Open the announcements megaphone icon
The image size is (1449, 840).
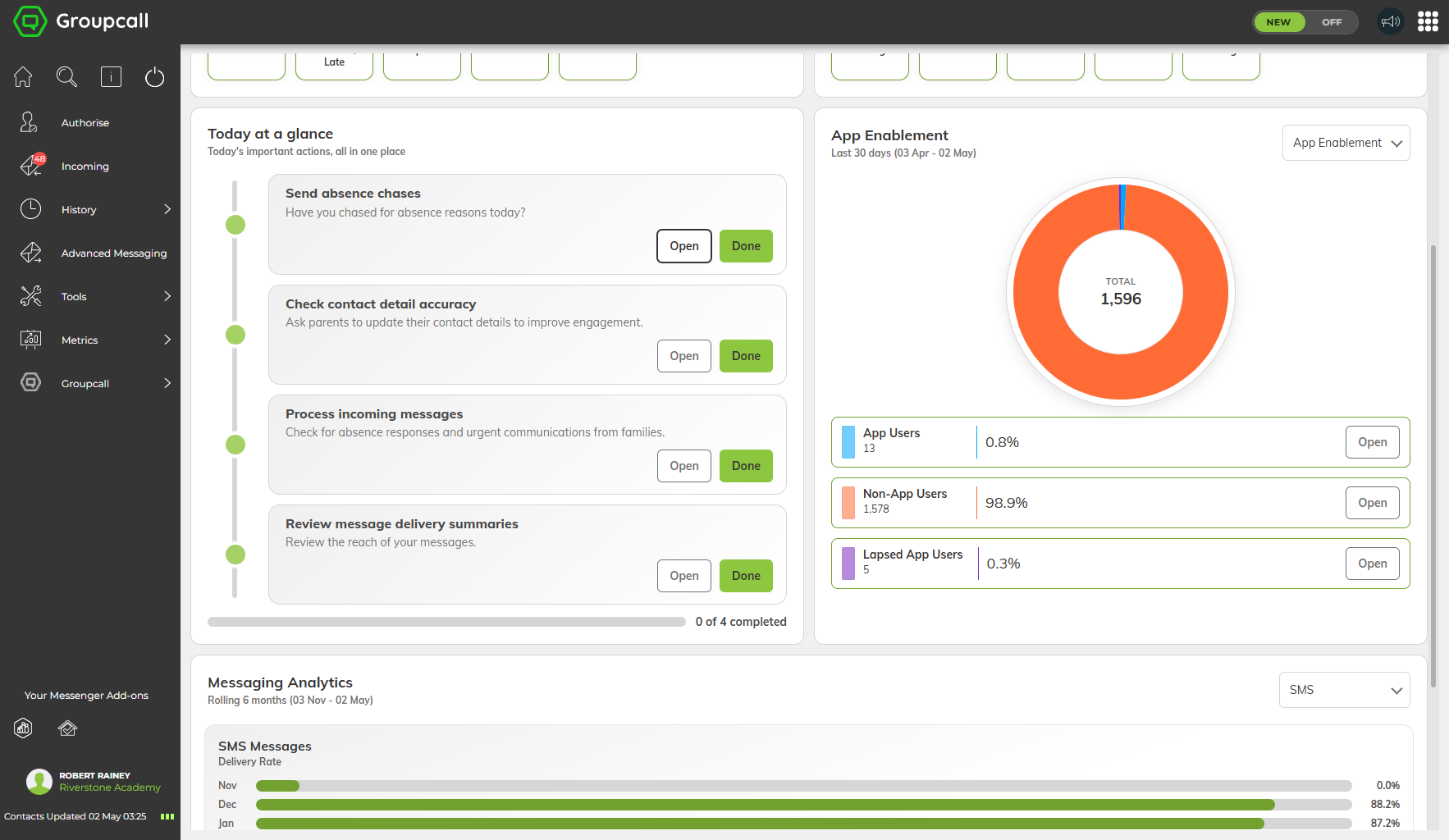click(1391, 22)
